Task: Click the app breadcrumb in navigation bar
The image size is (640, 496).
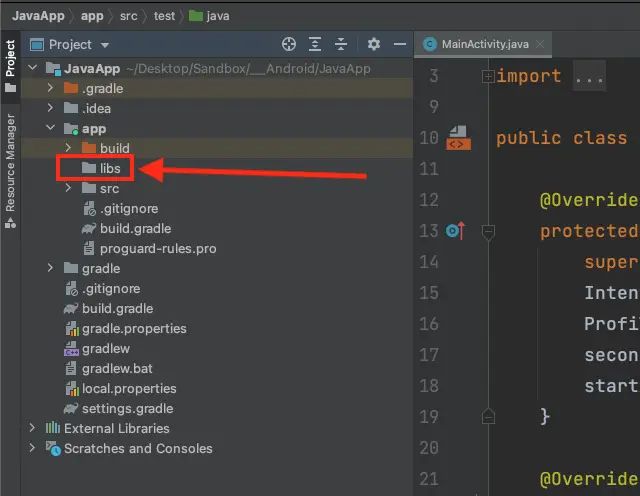Action: click(92, 16)
